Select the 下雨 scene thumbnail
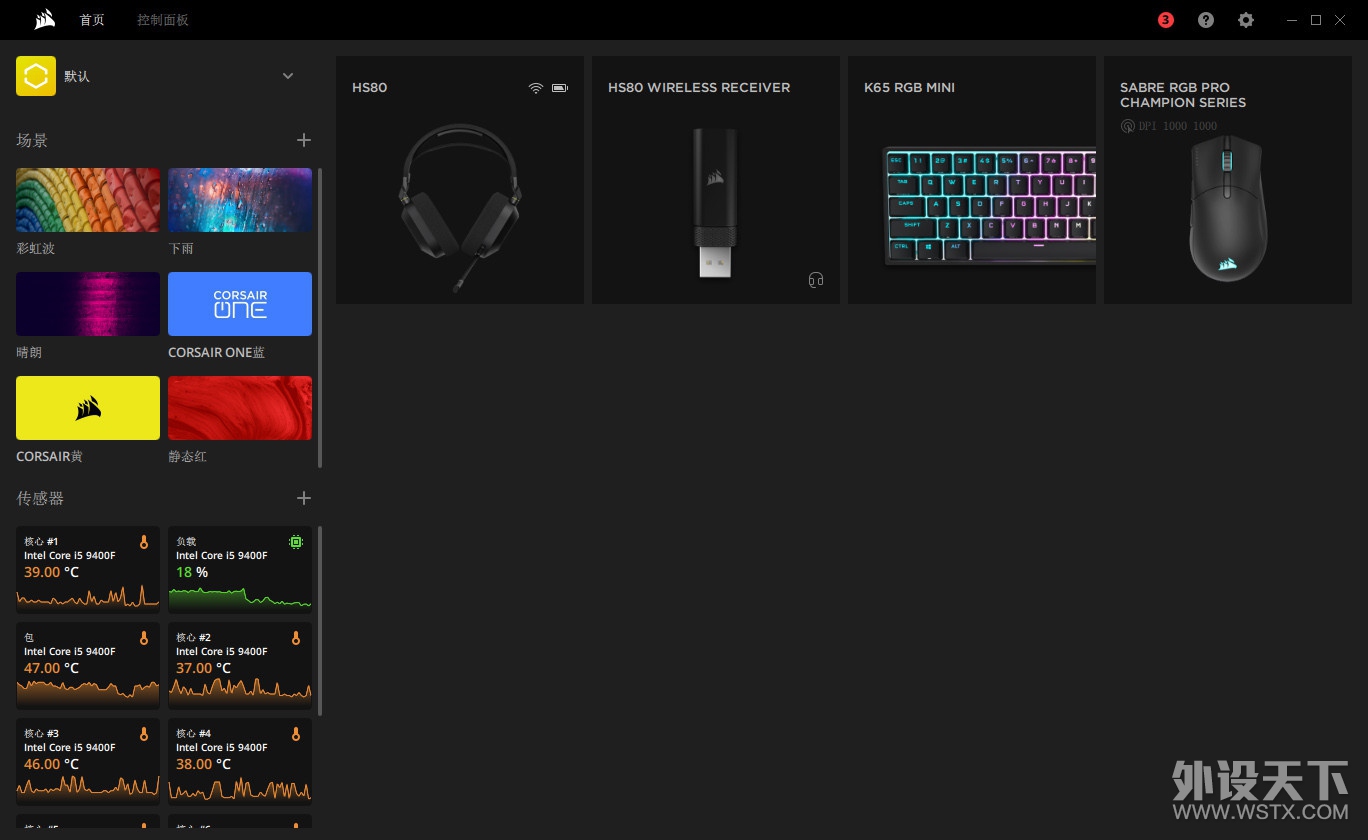 [x=240, y=200]
